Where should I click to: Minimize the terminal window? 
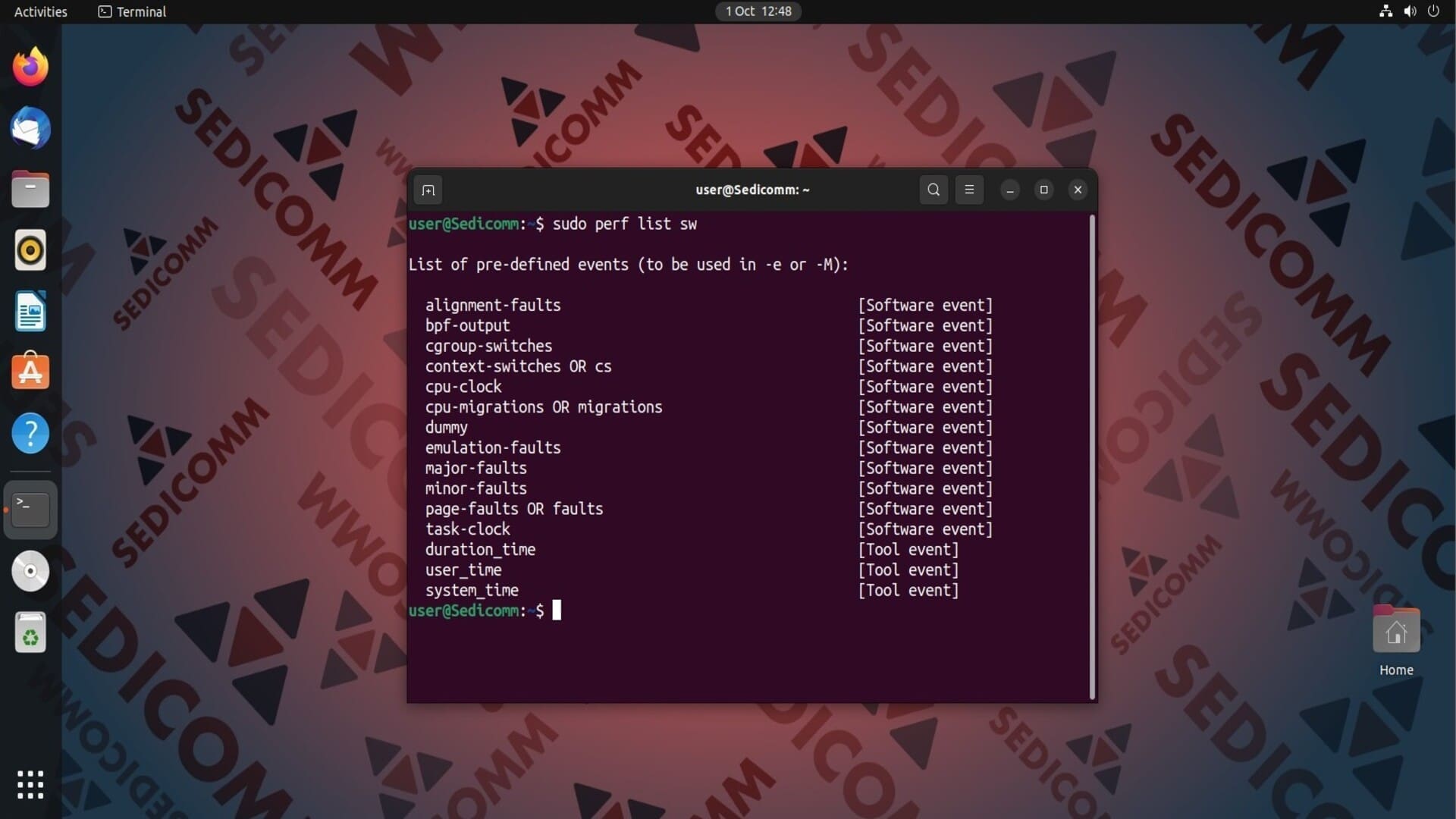(x=1010, y=190)
